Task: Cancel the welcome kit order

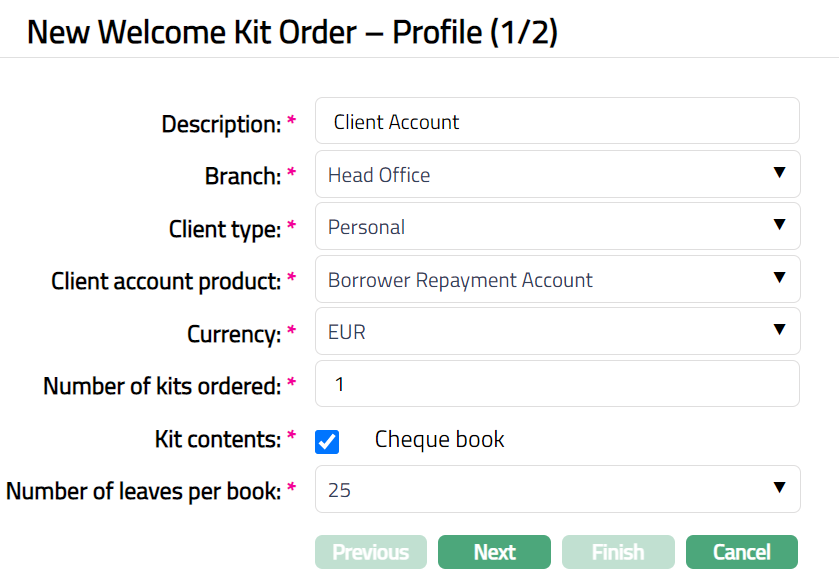Action: (741, 552)
